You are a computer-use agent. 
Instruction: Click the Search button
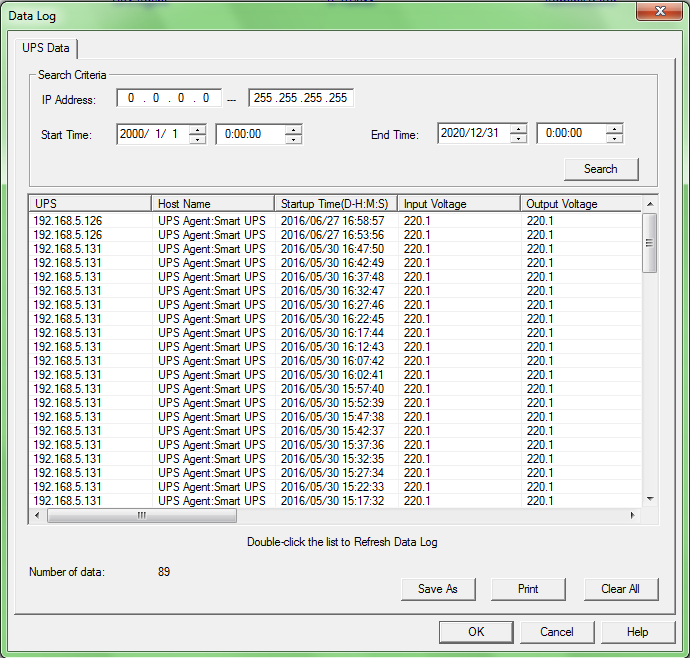pos(600,169)
